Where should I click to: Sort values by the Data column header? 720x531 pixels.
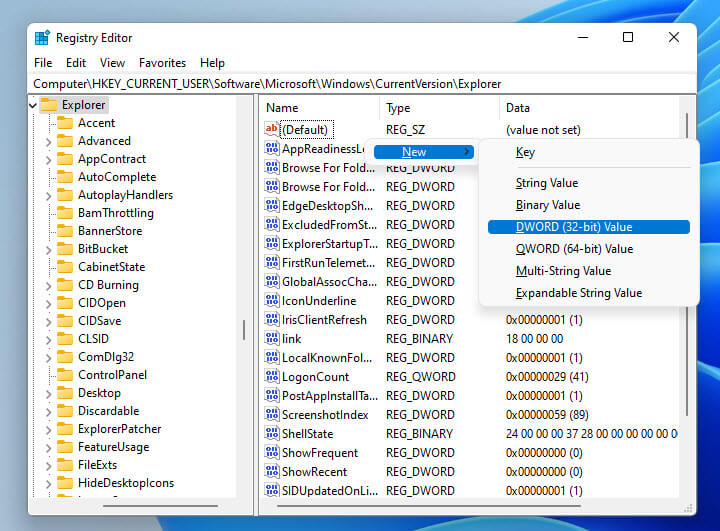(590, 108)
